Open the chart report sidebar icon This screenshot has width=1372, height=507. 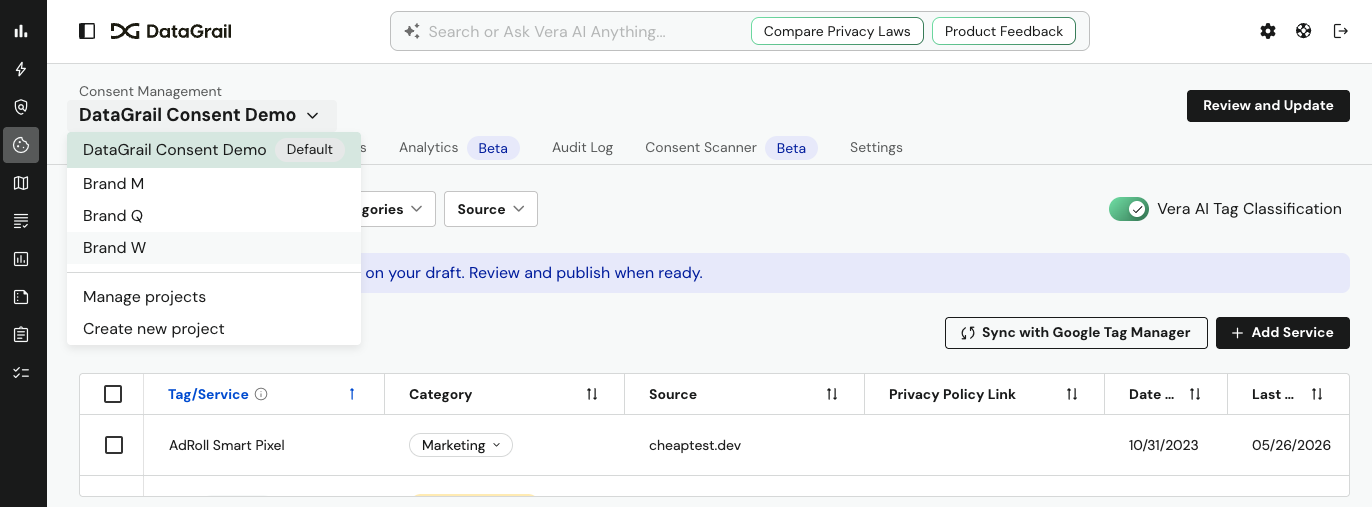(21, 259)
